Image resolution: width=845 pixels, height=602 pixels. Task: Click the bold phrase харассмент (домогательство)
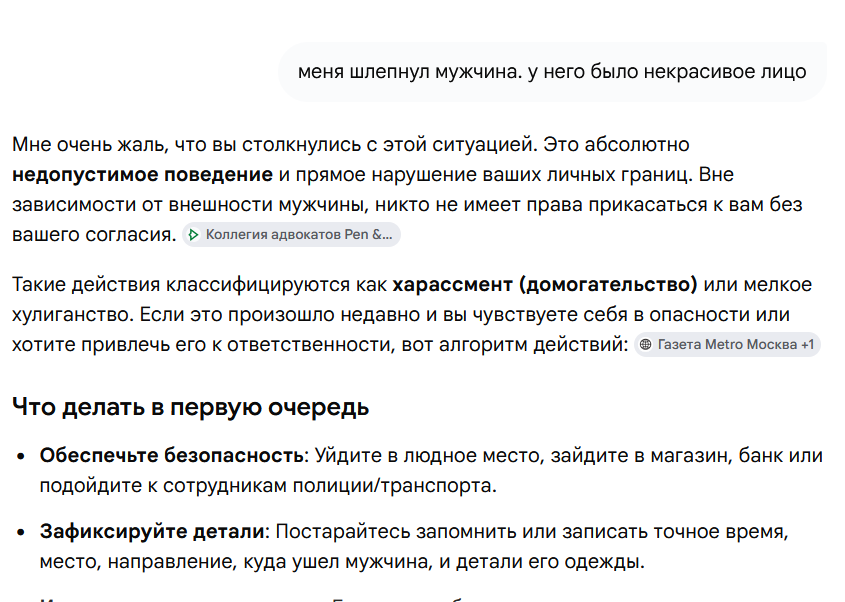click(545, 285)
